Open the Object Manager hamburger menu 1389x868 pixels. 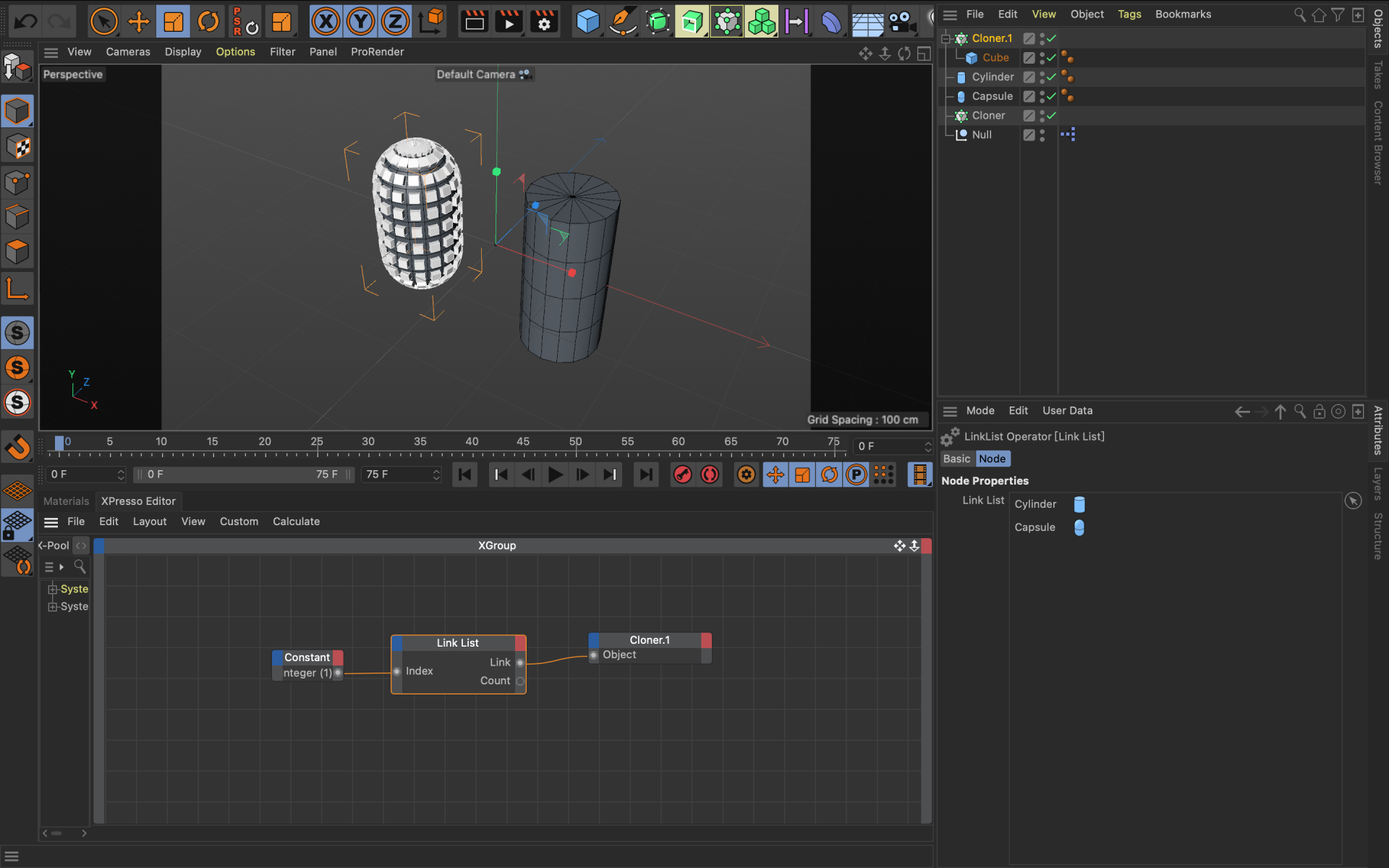tap(950, 14)
